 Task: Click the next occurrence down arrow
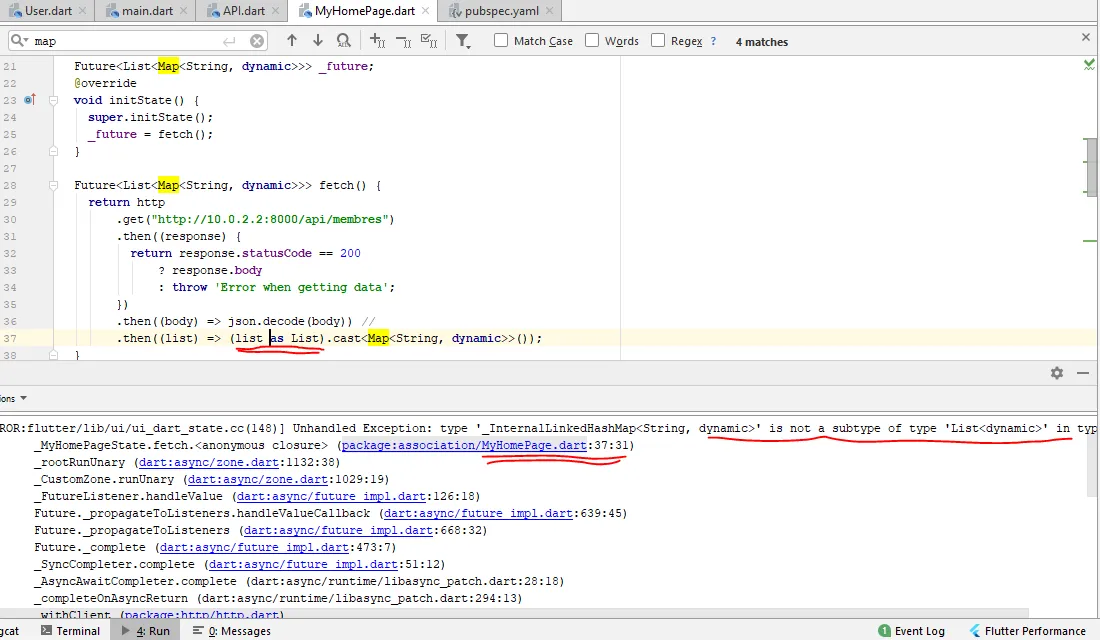click(x=318, y=41)
